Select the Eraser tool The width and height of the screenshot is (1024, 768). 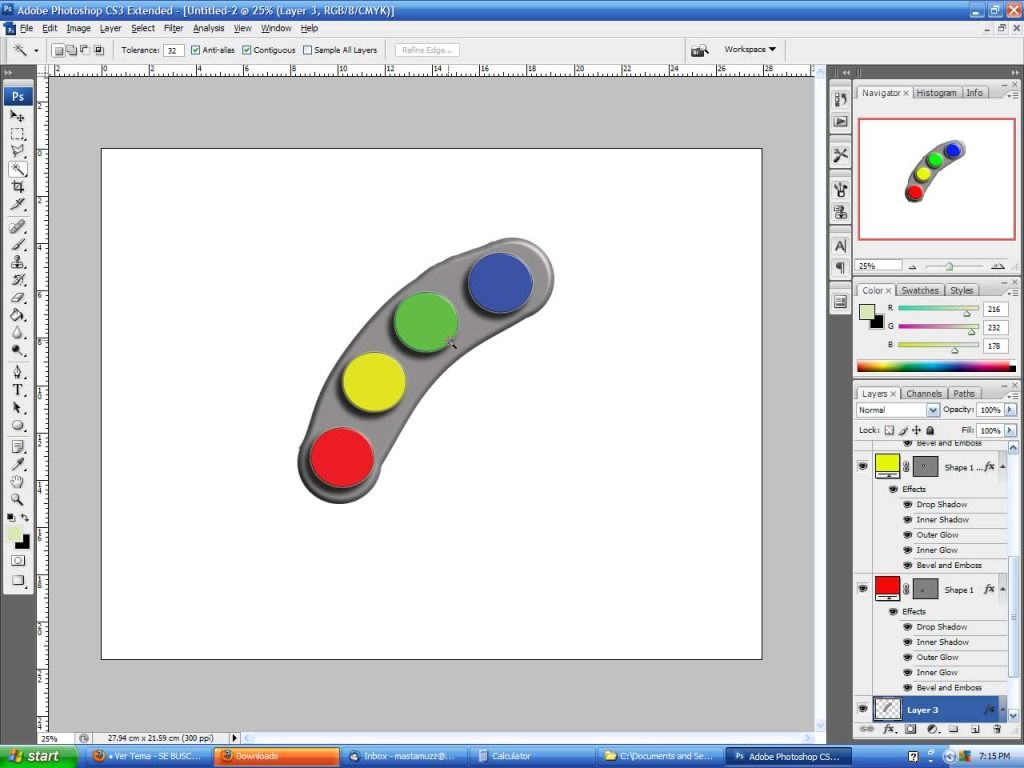pyautogui.click(x=18, y=297)
